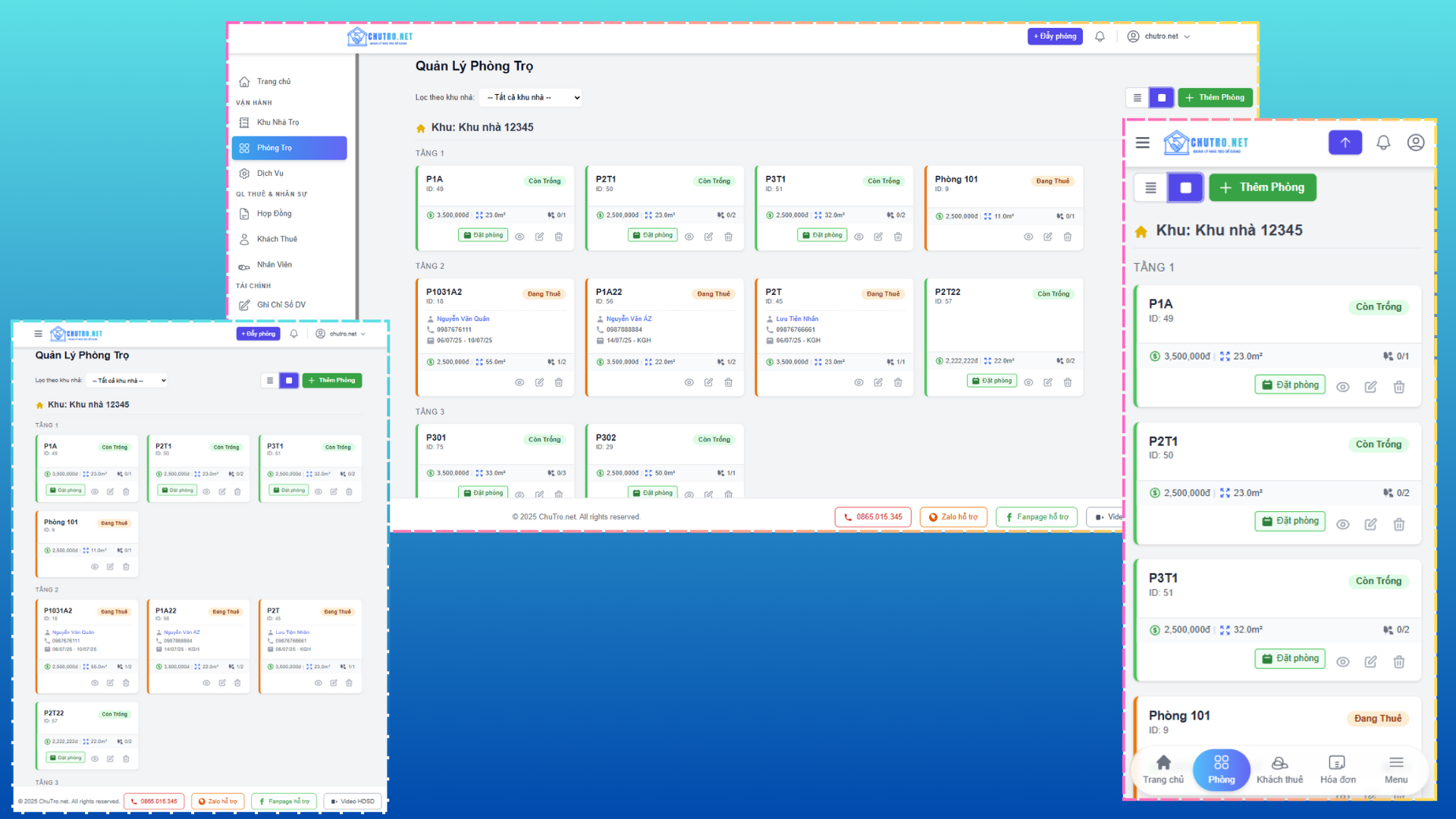Screen dimensions: 1456x819
Task: Open hamburger menu in mobile window
Action: click(1143, 143)
